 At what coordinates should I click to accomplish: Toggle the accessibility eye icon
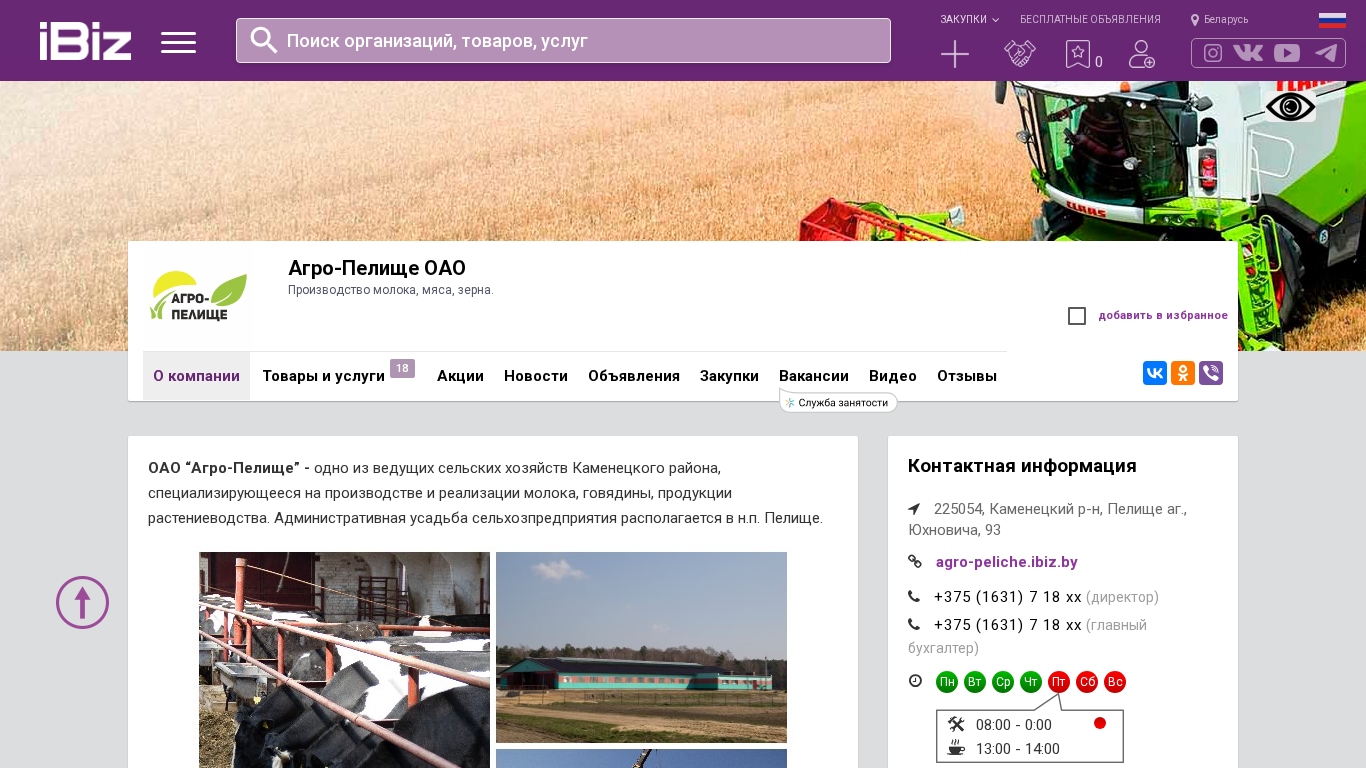coord(1290,106)
